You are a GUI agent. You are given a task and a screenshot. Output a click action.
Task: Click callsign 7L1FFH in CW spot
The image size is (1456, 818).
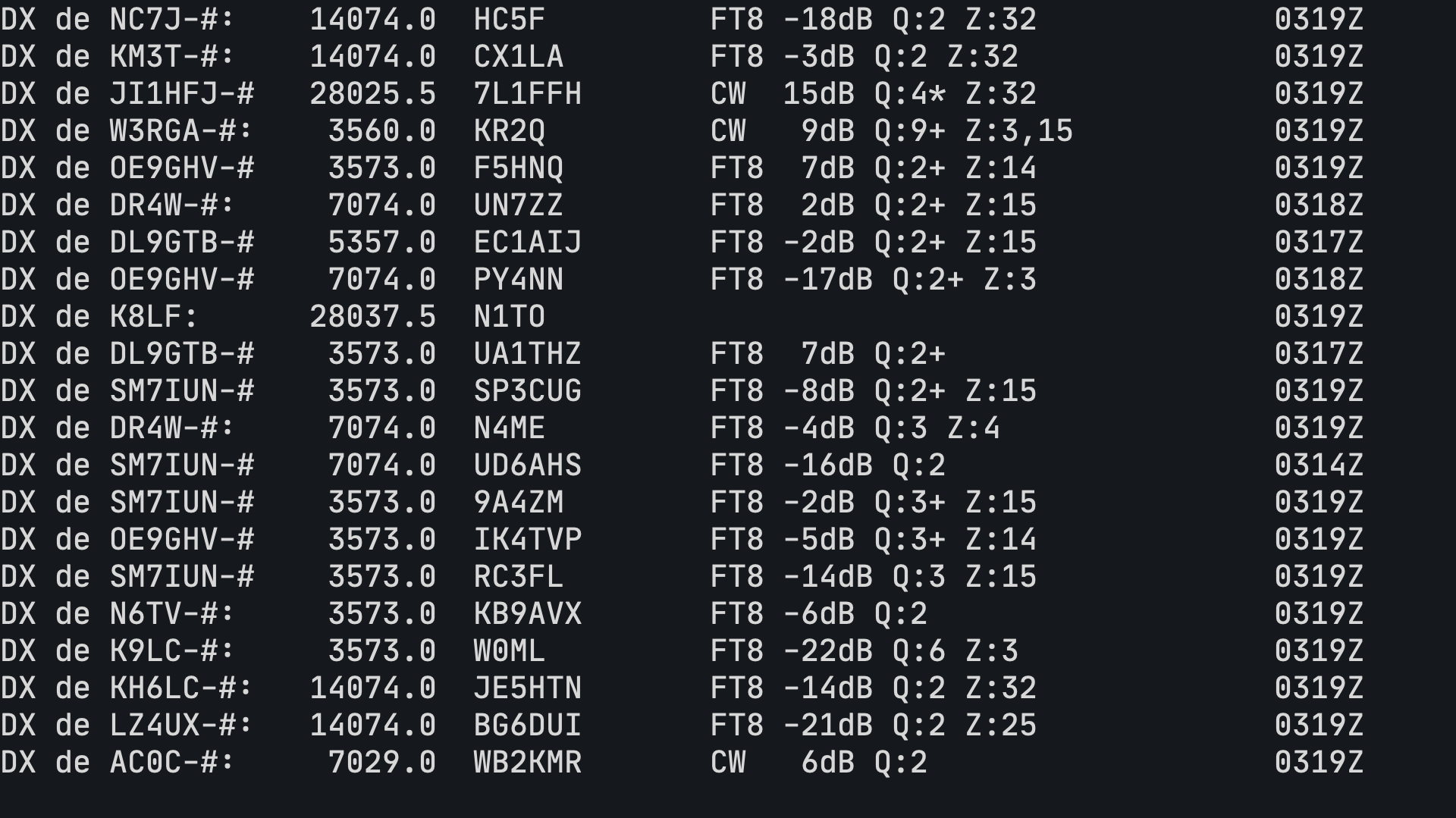tap(527, 94)
